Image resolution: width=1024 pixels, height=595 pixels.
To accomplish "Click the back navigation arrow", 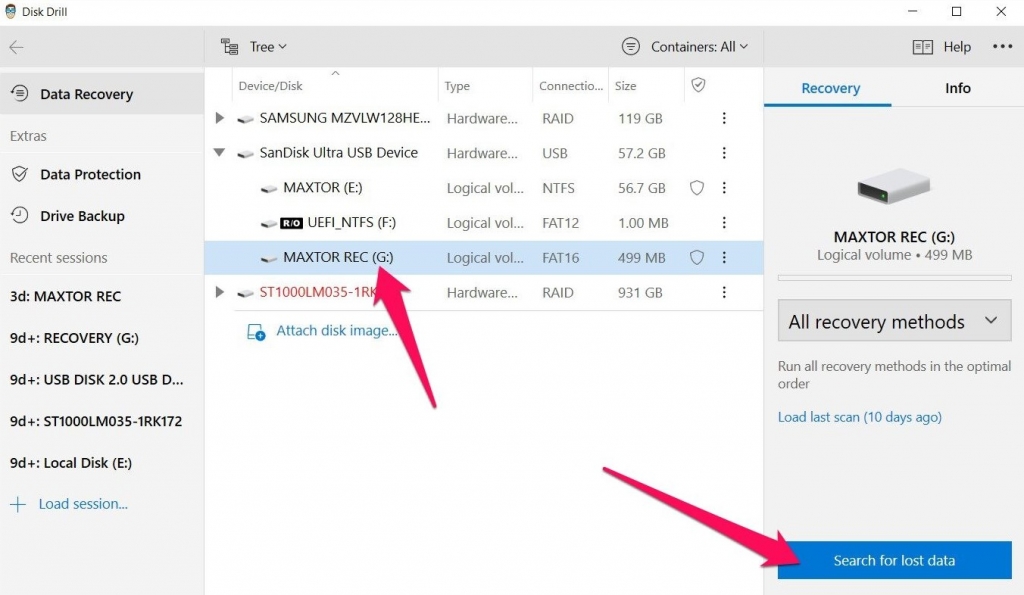I will (x=18, y=46).
